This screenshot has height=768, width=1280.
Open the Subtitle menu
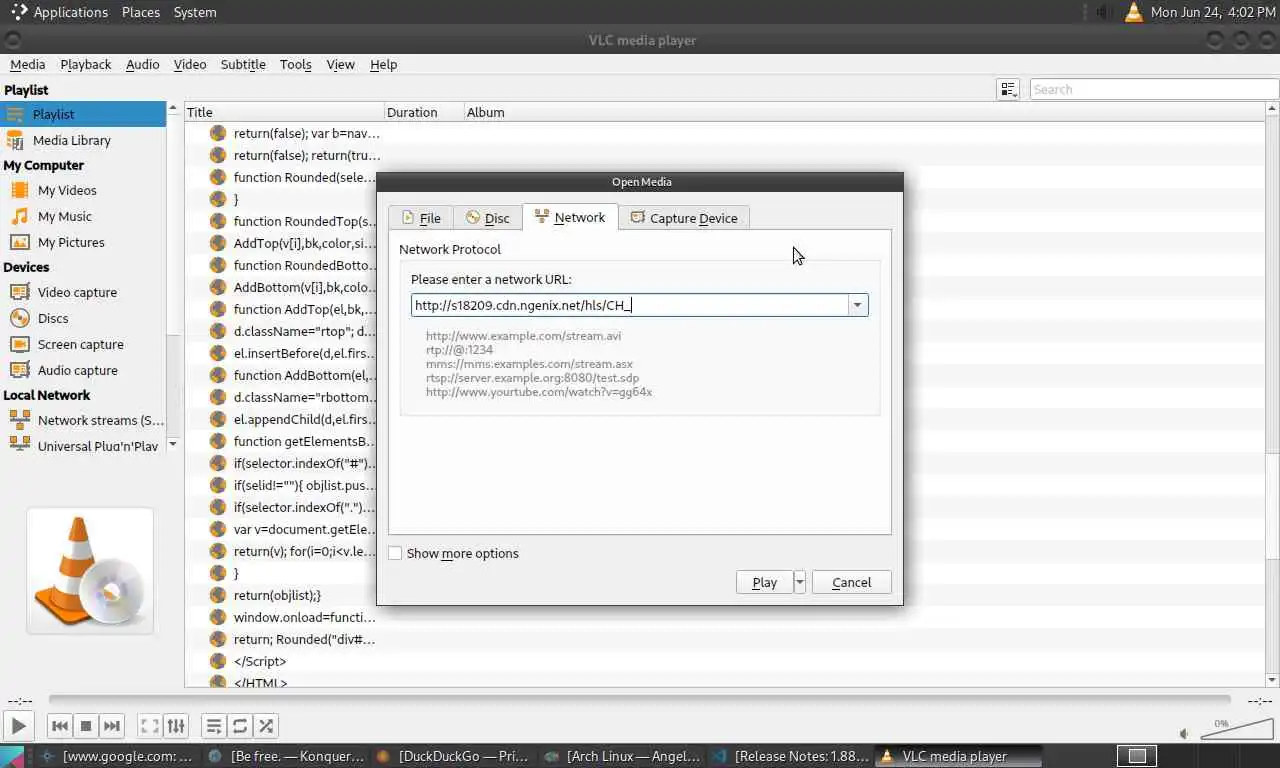[243, 64]
